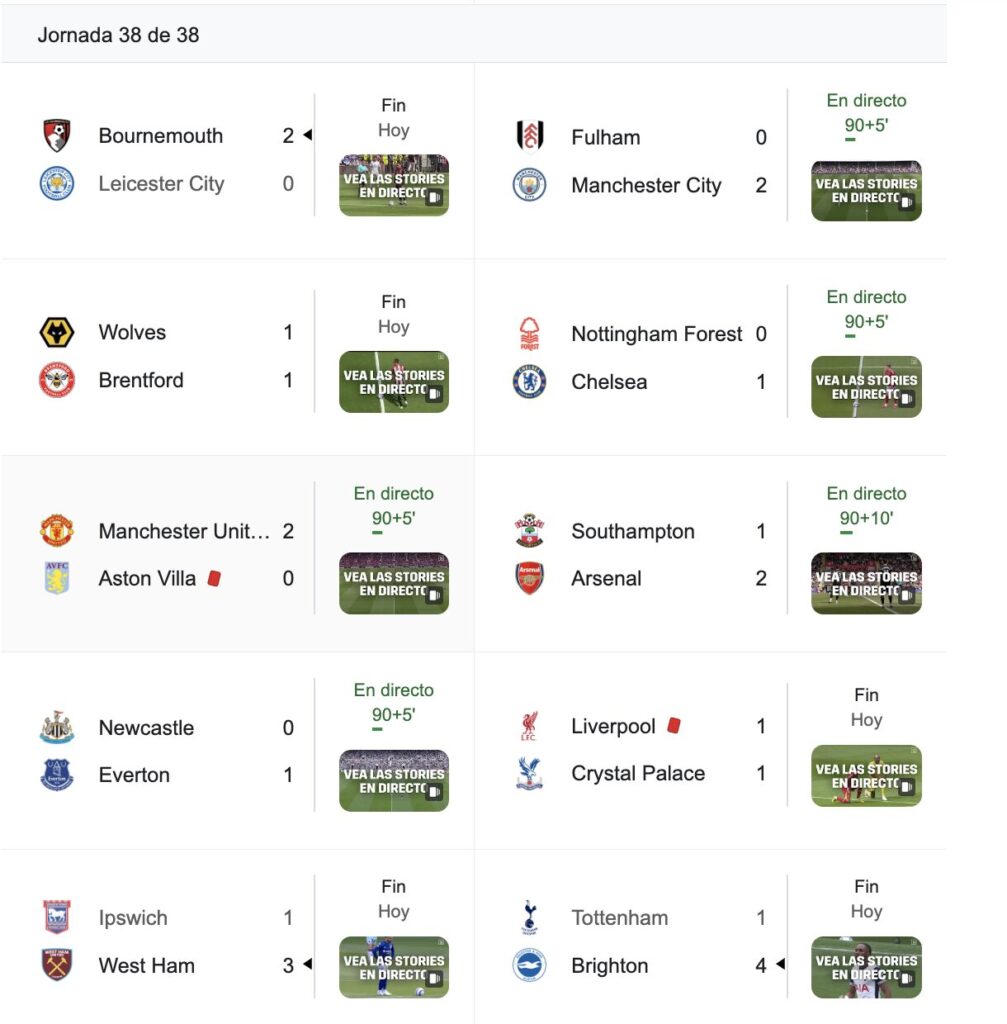Click Aston Villa's red card indicator
This screenshot has width=1007, height=1024.
tap(214, 578)
